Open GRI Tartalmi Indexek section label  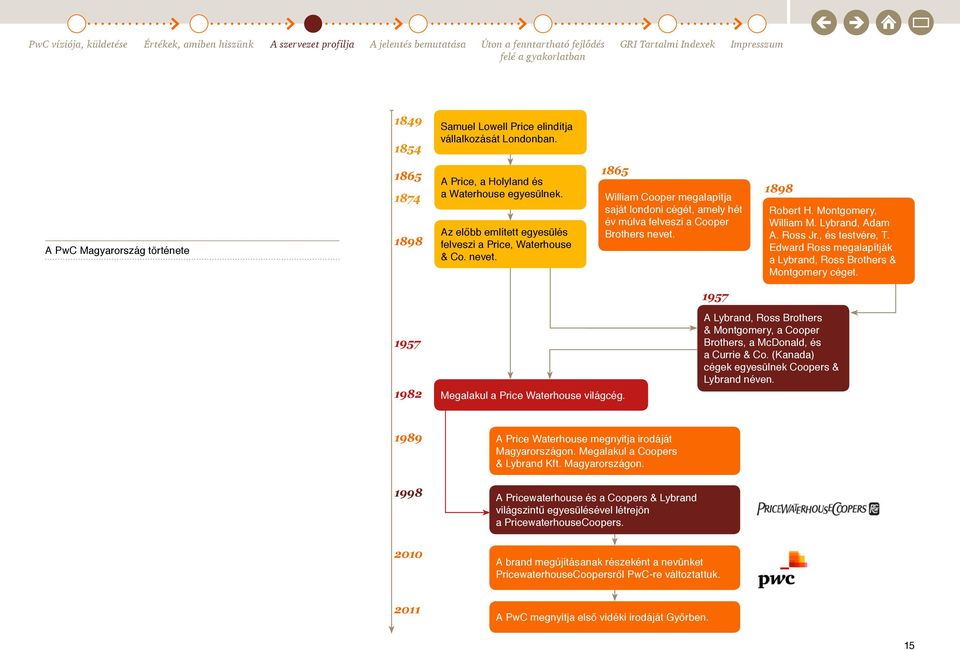(667, 44)
